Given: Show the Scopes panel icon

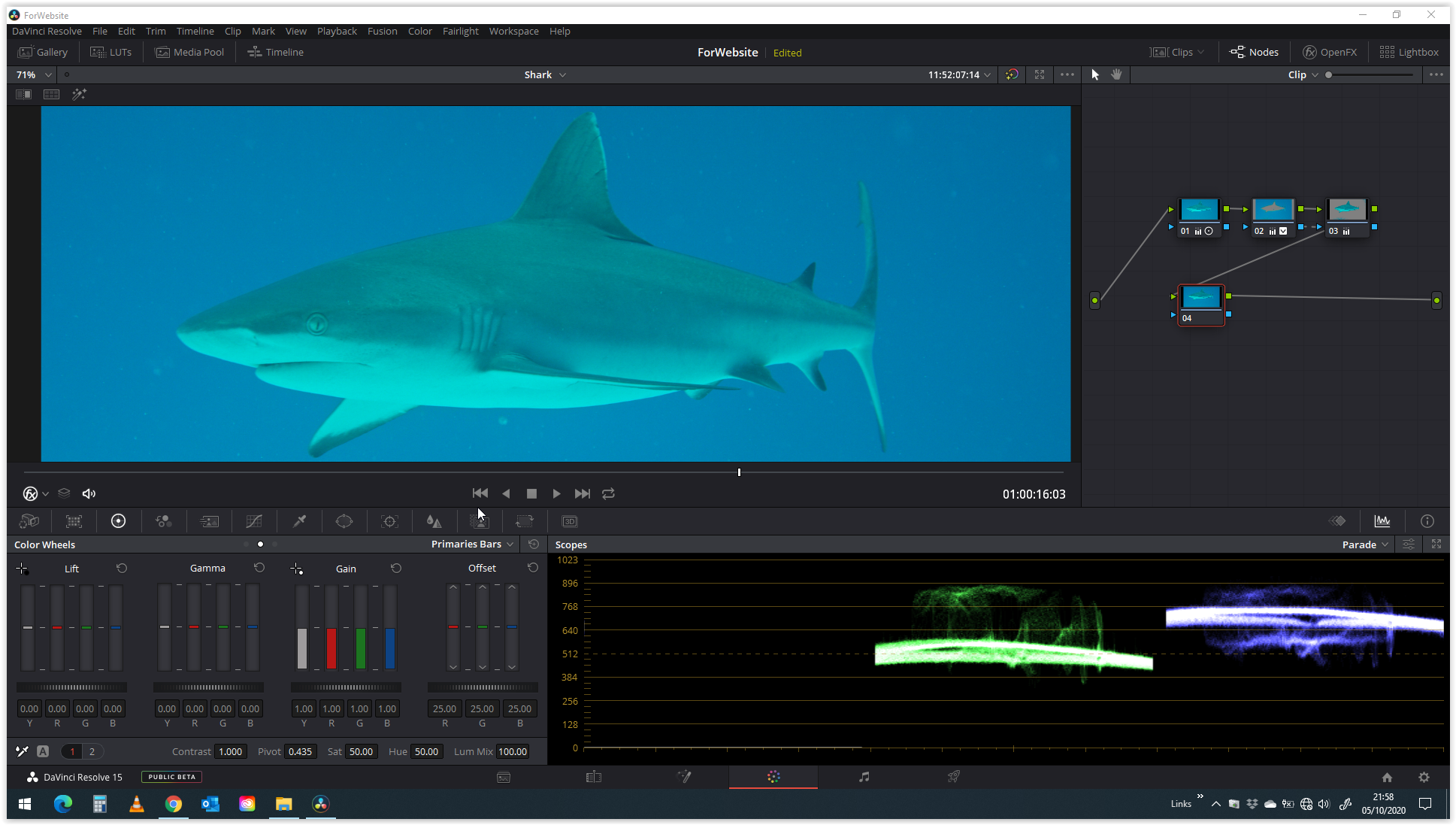Looking at the screenshot, I should click(x=1382, y=521).
